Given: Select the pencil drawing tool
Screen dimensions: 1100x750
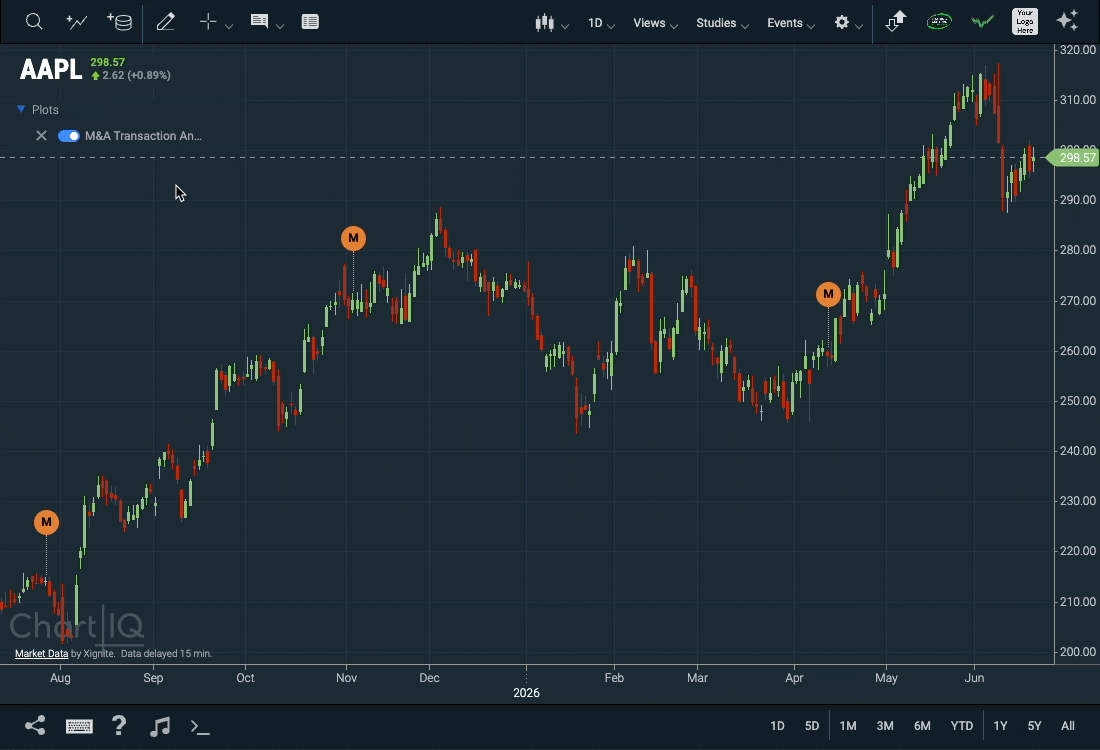Looking at the screenshot, I should (x=166, y=22).
